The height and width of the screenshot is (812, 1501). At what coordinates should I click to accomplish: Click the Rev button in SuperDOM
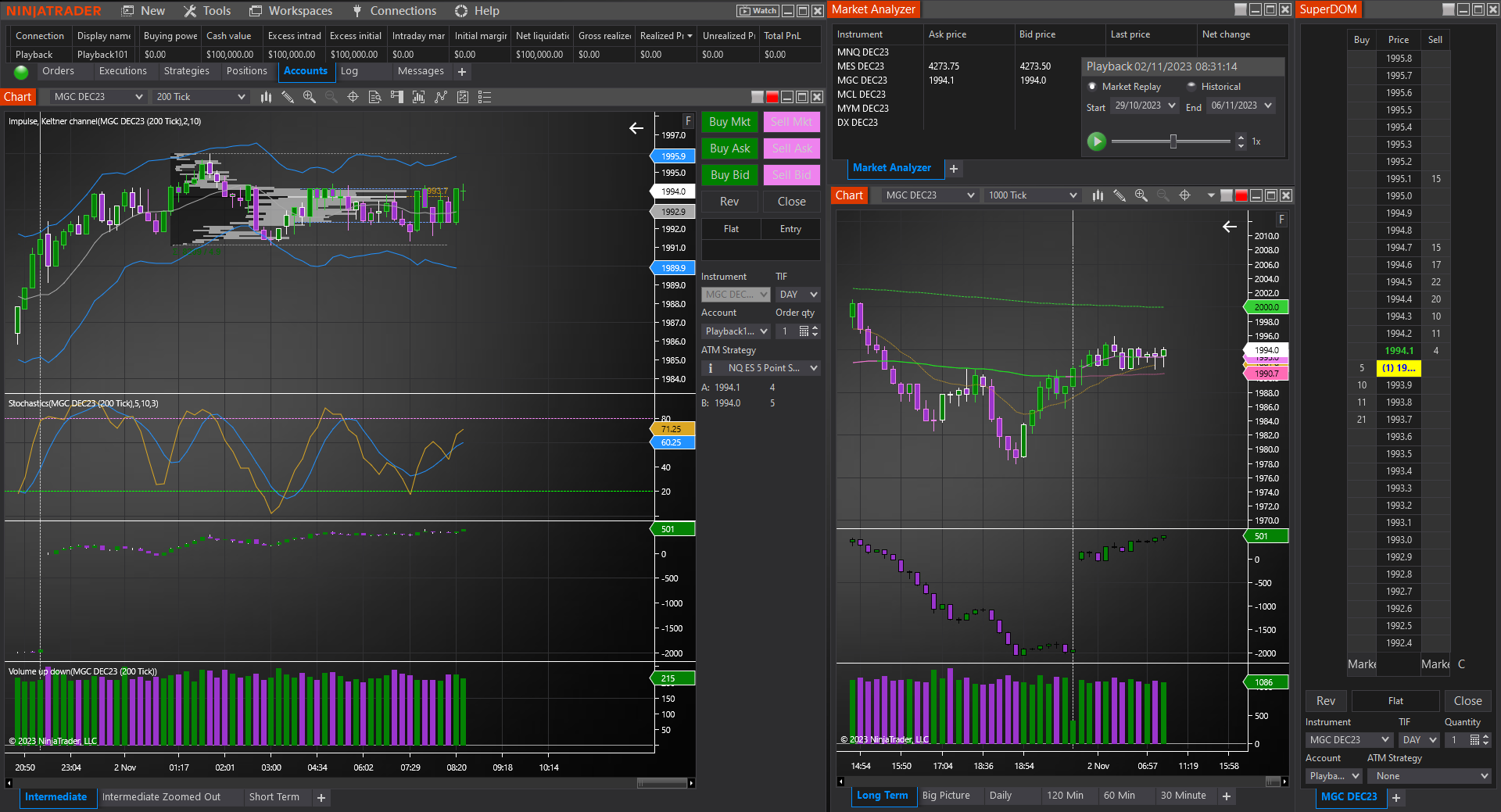tap(1325, 701)
